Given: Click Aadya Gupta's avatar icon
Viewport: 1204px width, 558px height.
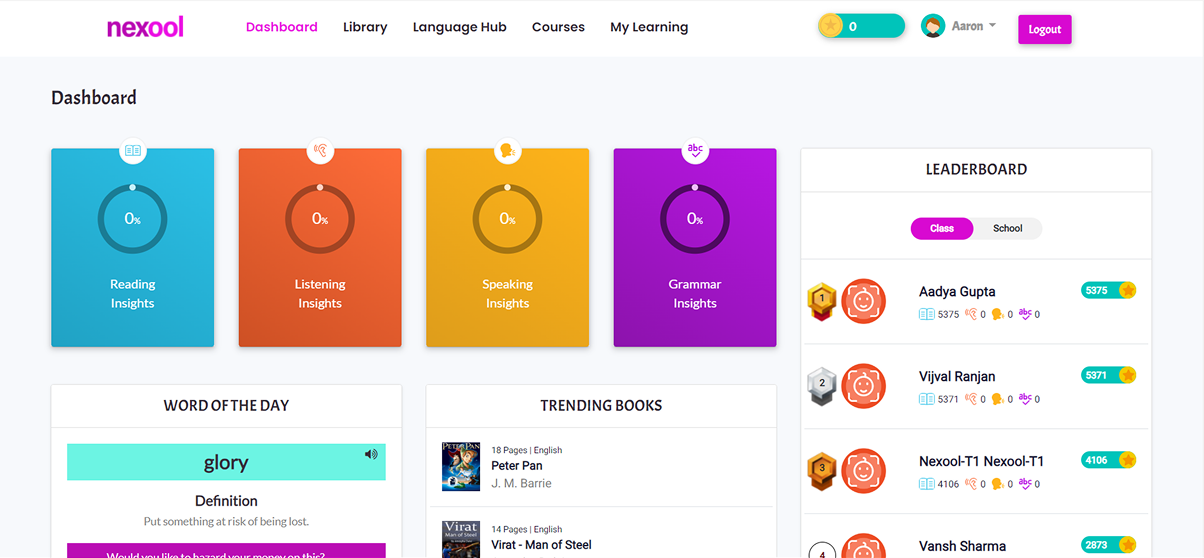Looking at the screenshot, I should click(864, 301).
